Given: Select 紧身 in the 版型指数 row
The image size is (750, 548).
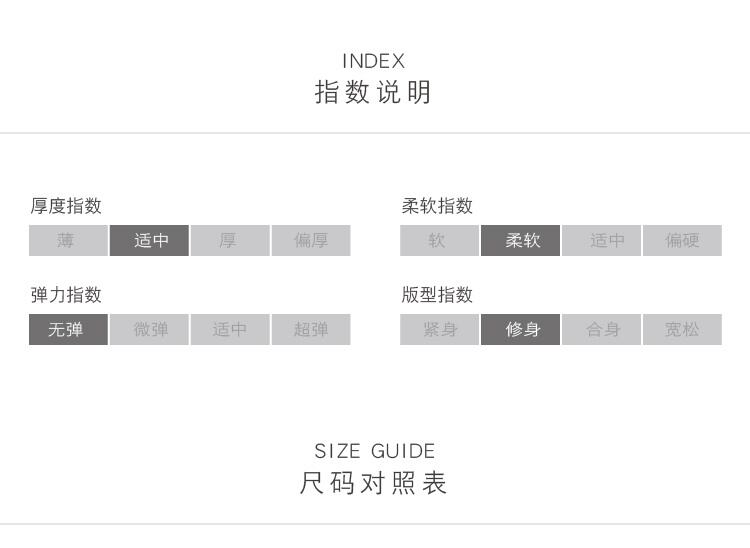Looking at the screenshot, I should [439, 329].
